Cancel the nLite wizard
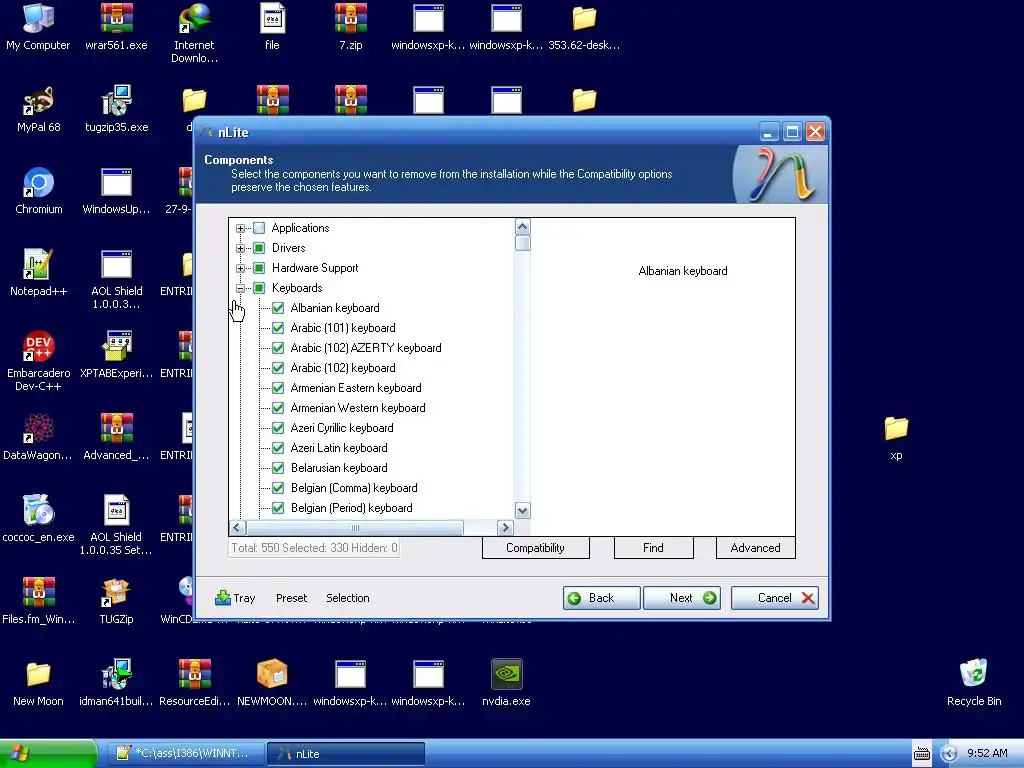The image size is (1024, 768). pyautogui.click(x=775, y=598)
